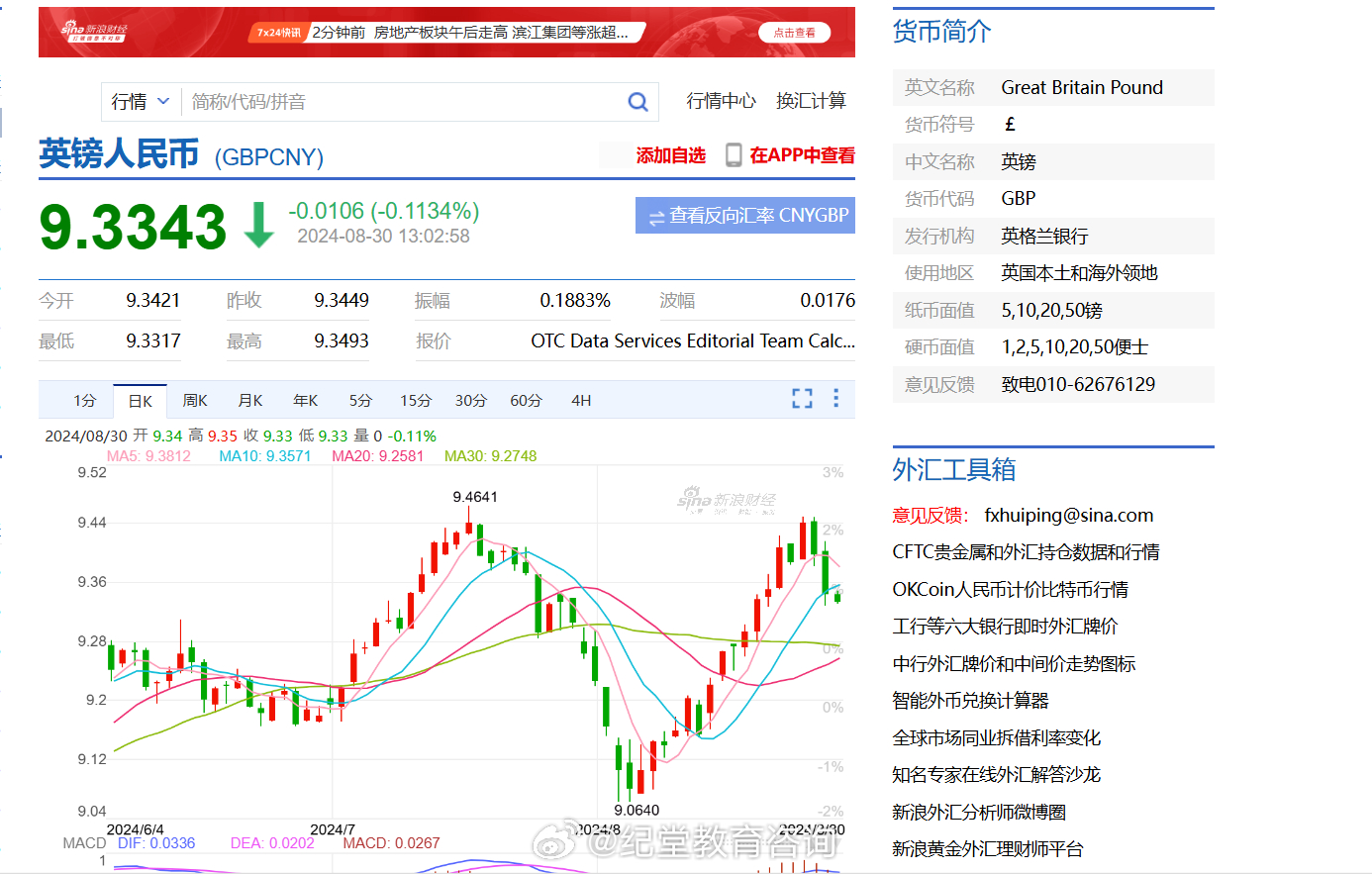Viewport: 1372px width, 874px height.
Task: Select the 60分 chart tab
Action: (x=526, y=400)
